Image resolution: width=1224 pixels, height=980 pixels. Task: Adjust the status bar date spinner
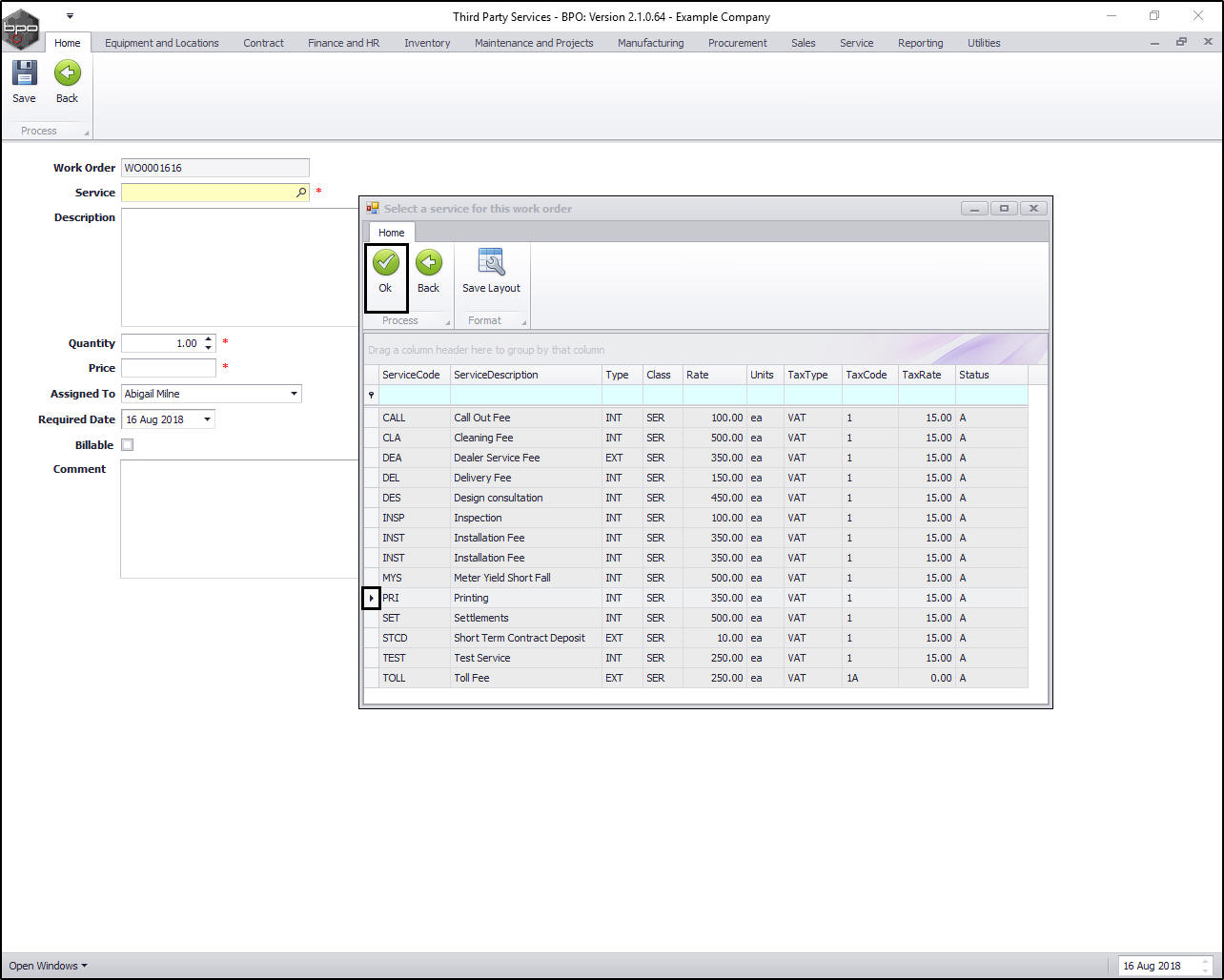tap(1206, 966)
